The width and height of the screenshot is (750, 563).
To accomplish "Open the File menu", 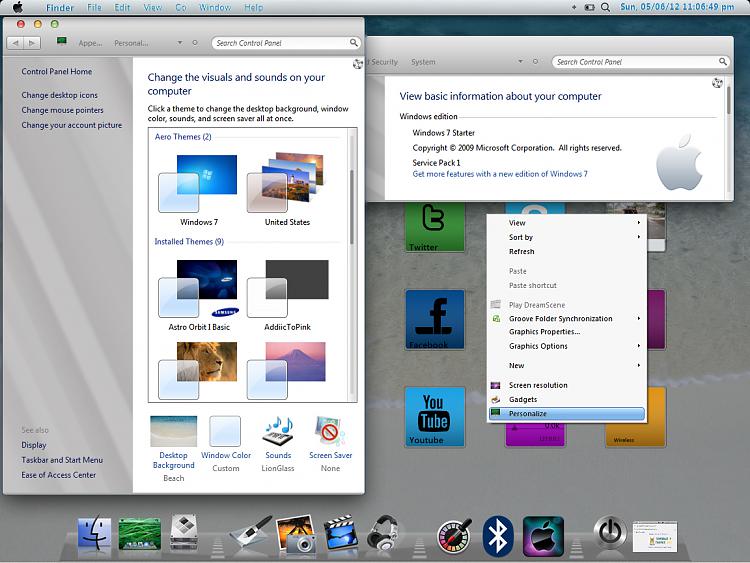I will 94,8.
